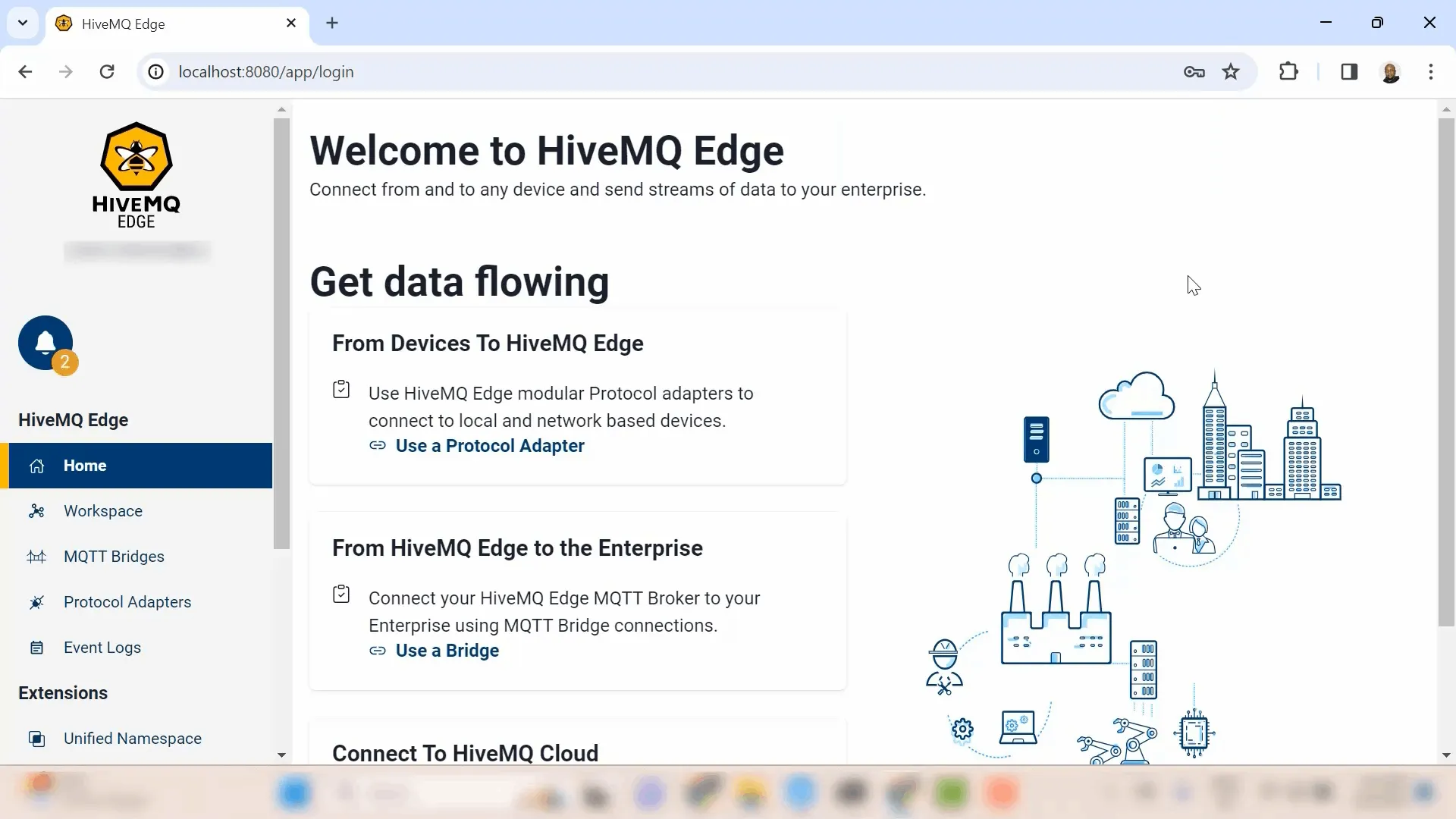Click the link icon beside Use a Protocol Adapter
The image size is (1456, 819).
[378, 446]
